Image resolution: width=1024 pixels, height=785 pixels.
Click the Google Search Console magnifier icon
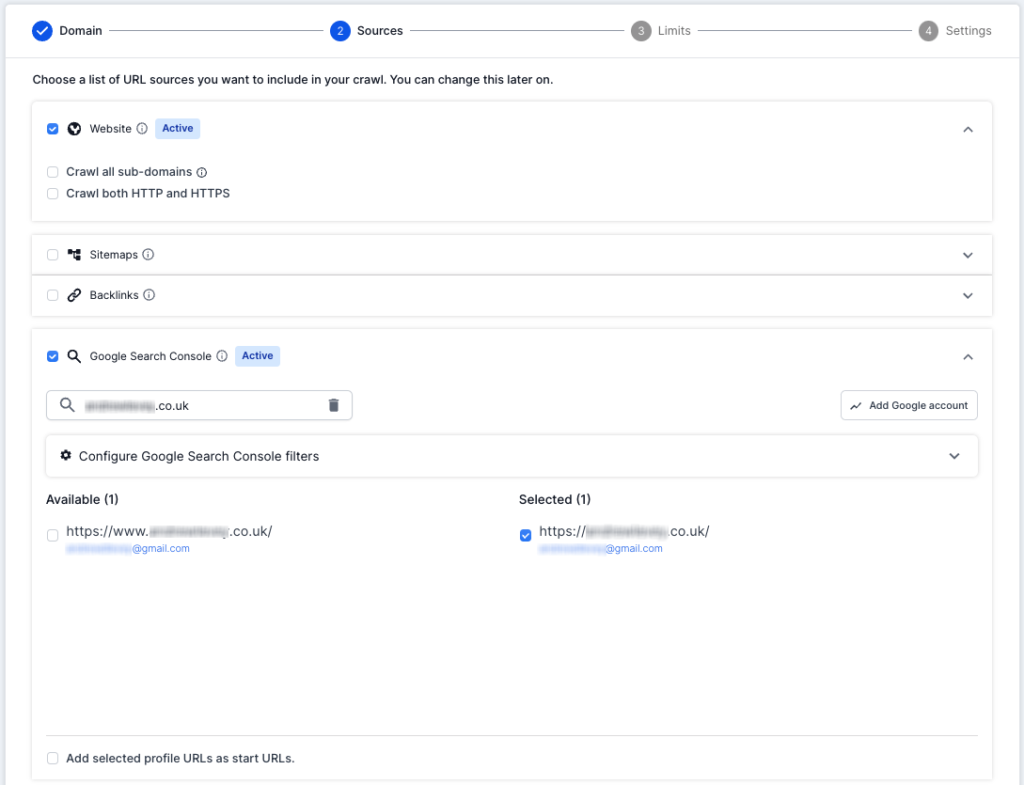(74, 356)
